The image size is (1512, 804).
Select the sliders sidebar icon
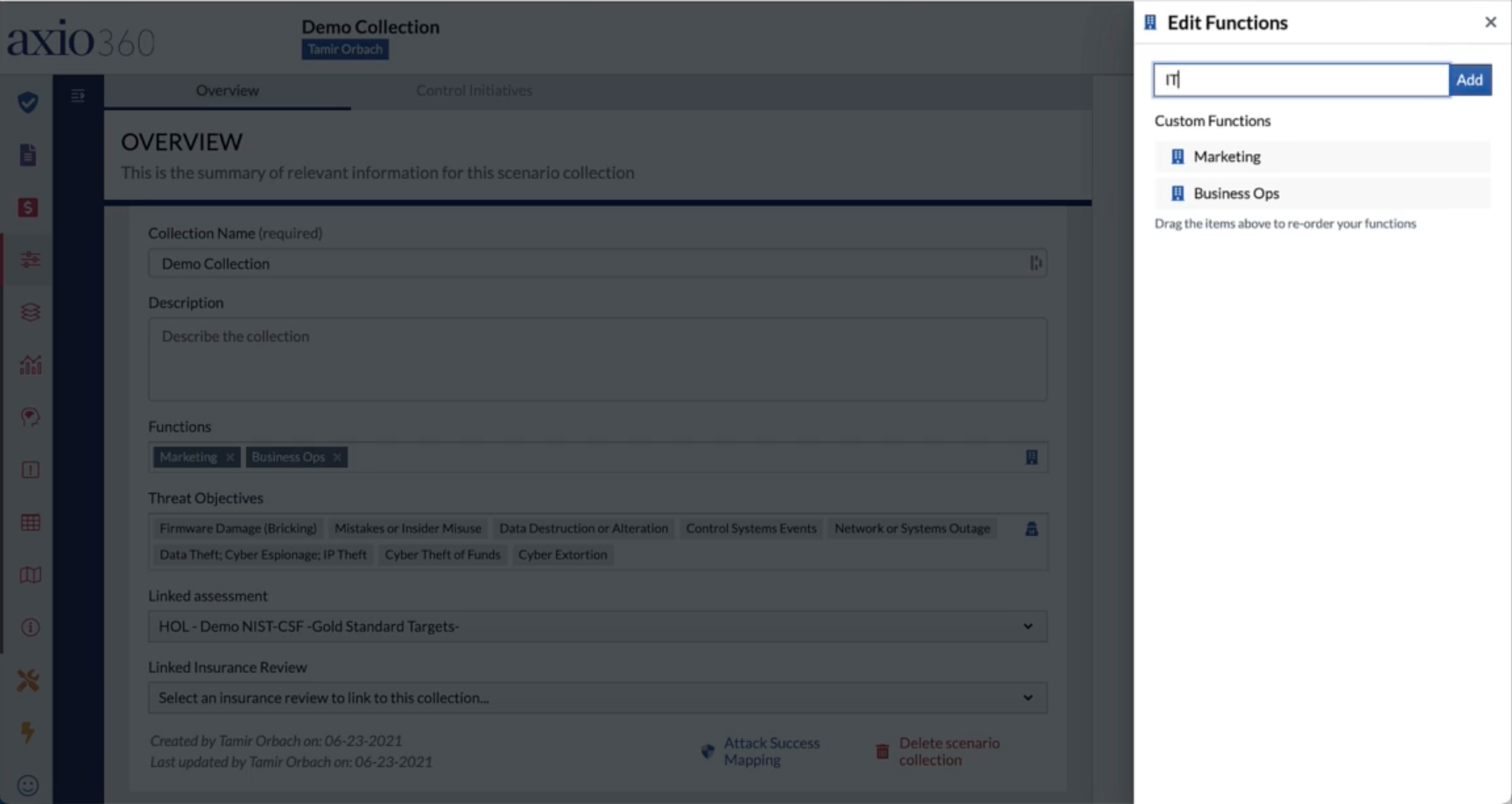(x=30, y=259)
